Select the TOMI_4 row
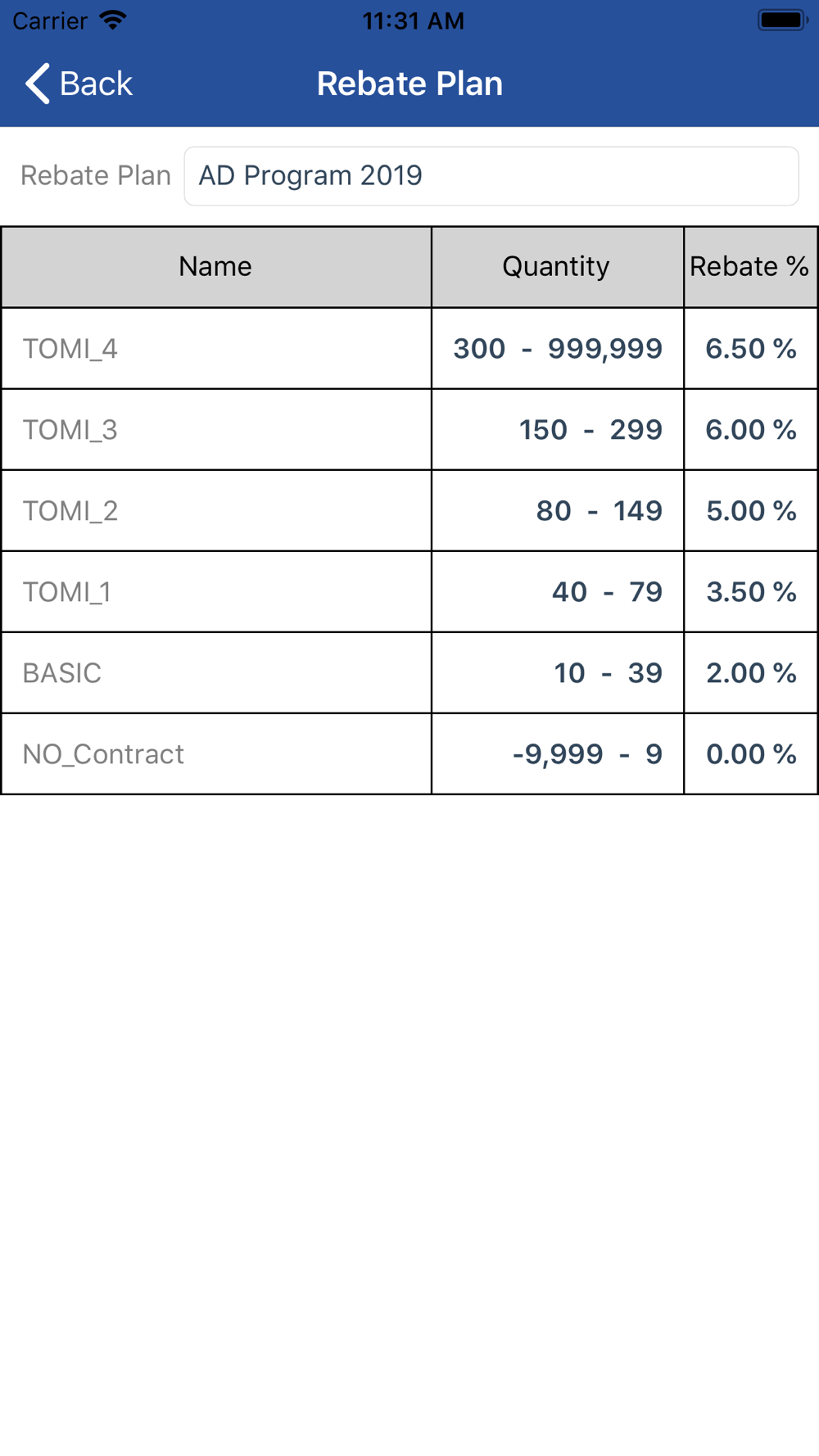Viewport: 819px width, 1456px height. [409, 348]
